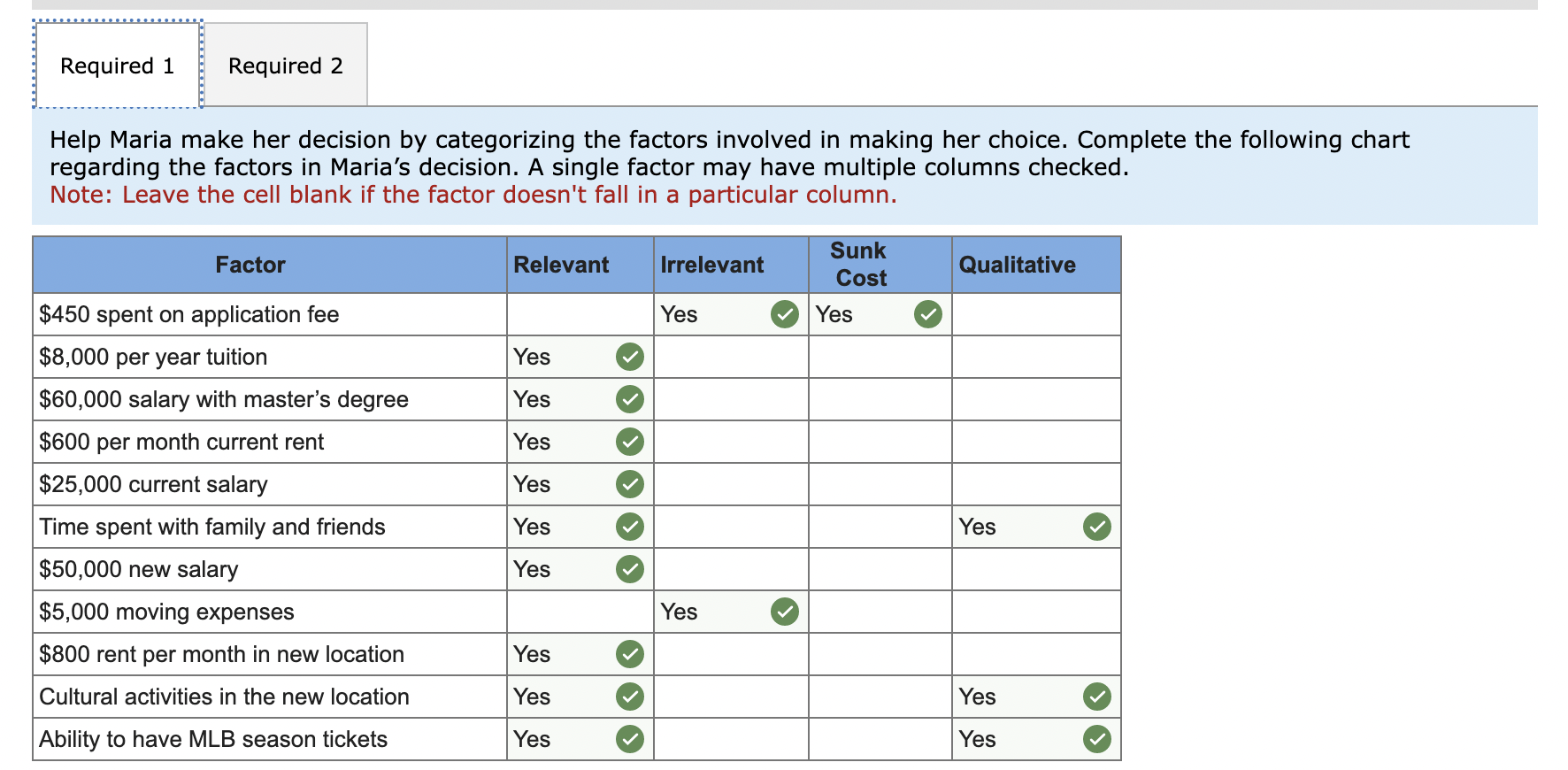Change the Relevant answer for $60,000 master's salary
1568x770 pixels.
[x=580, y=399]
